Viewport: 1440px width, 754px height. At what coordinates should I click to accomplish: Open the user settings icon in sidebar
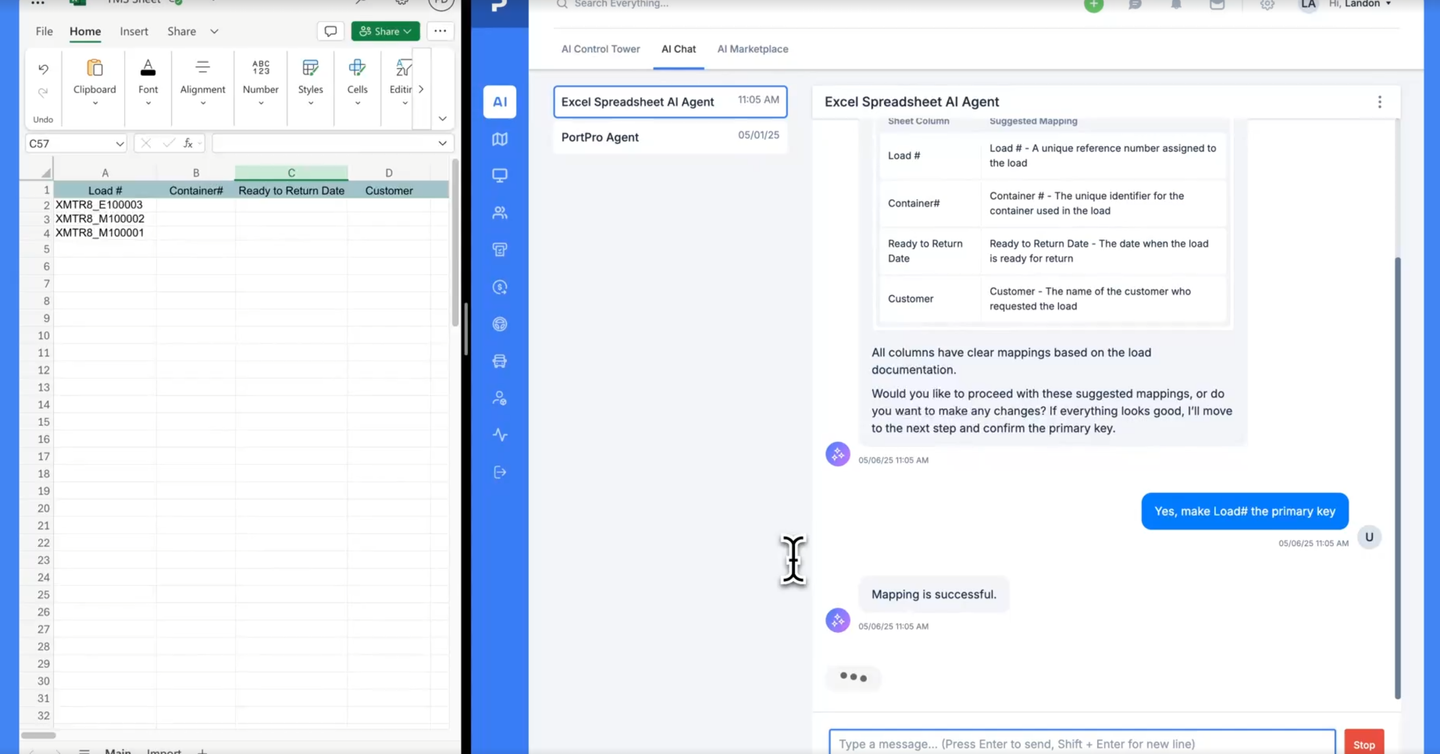pos(500,398)
